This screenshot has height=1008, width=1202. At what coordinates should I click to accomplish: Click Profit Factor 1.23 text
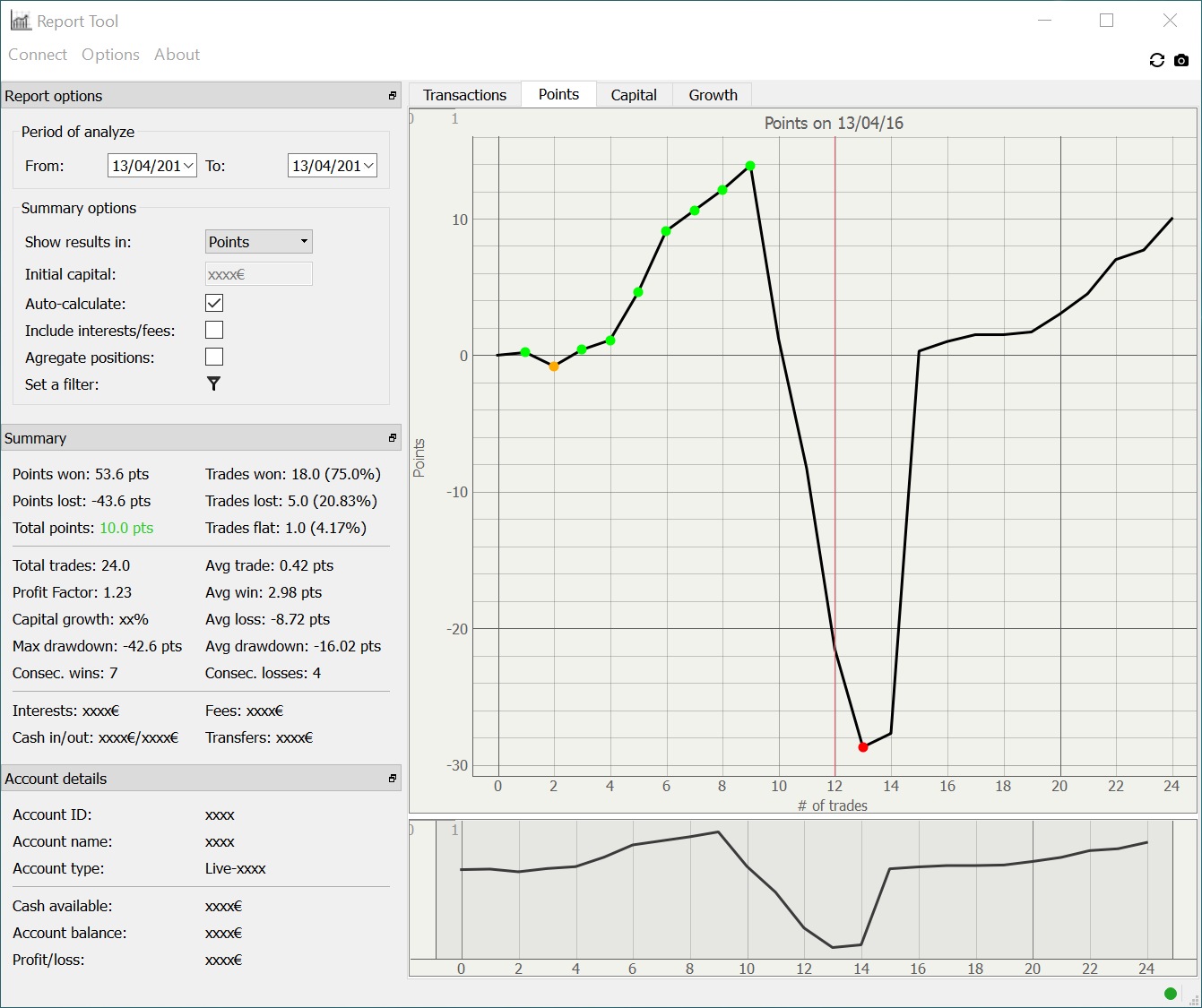72,592
